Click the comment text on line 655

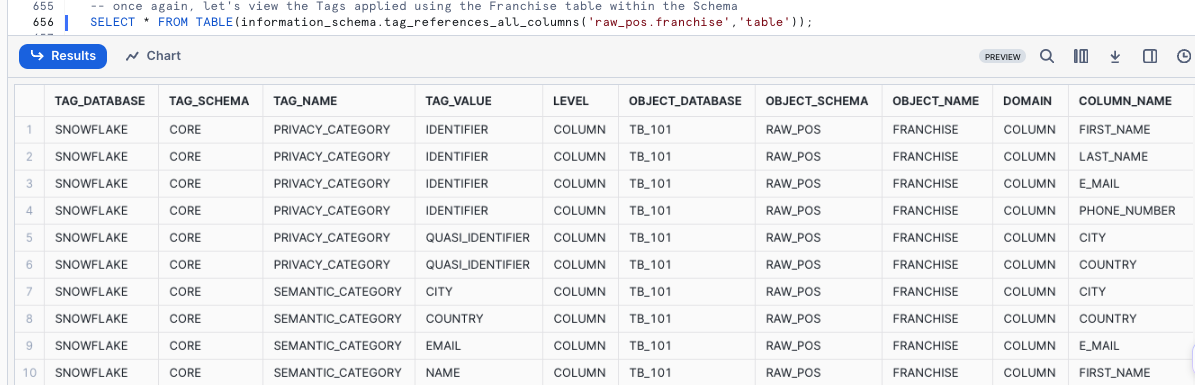click(414, 6)
